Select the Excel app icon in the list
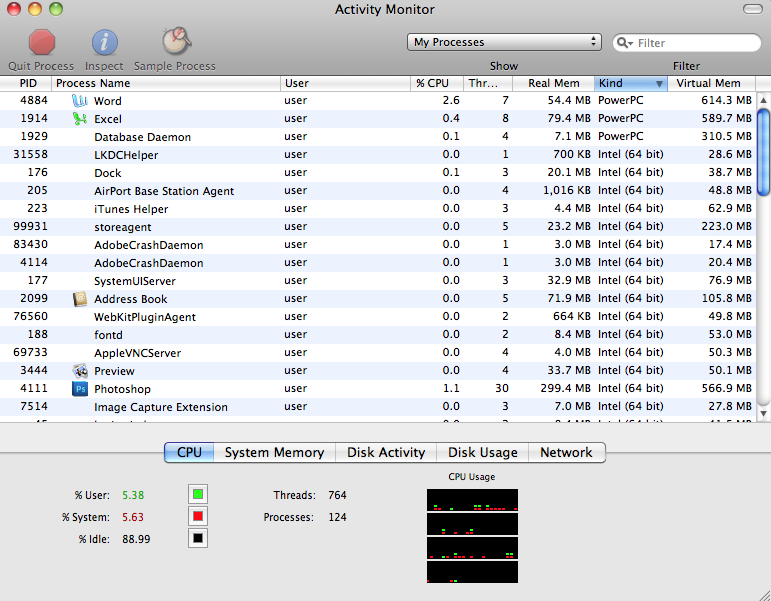Image resolution: width=771 pixels, height=601 pixels. pos(80,119)
